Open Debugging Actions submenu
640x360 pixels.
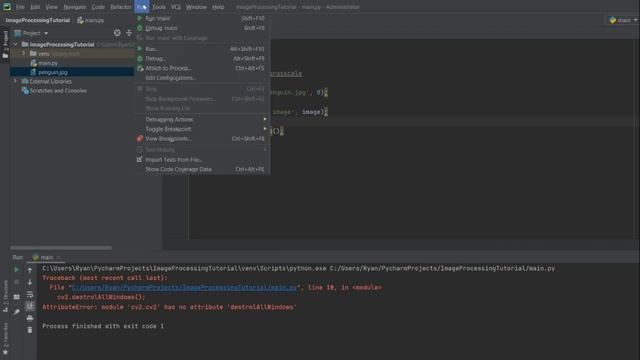tap(203, 119)
